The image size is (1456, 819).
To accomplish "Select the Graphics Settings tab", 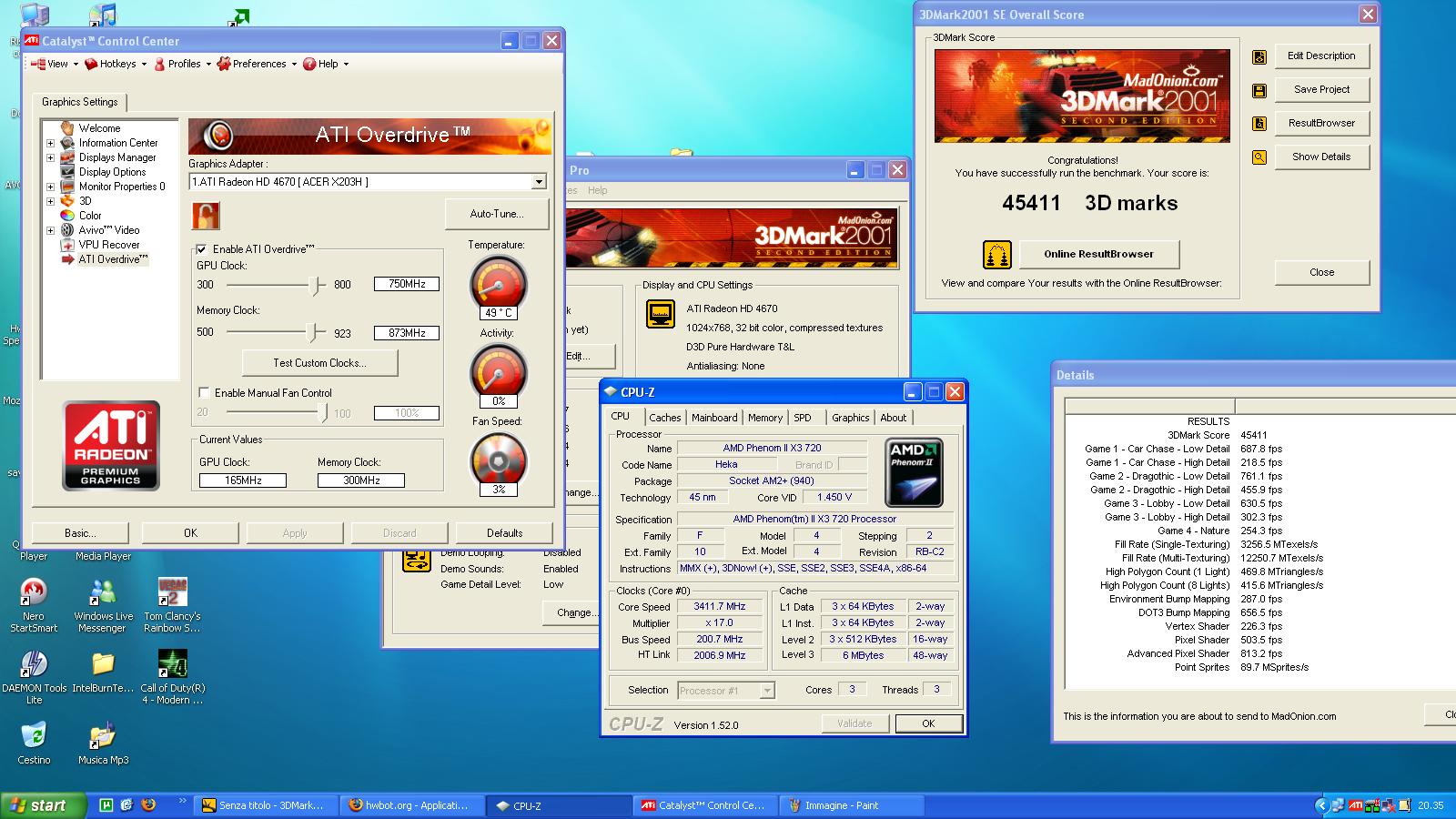I will 80,102.
